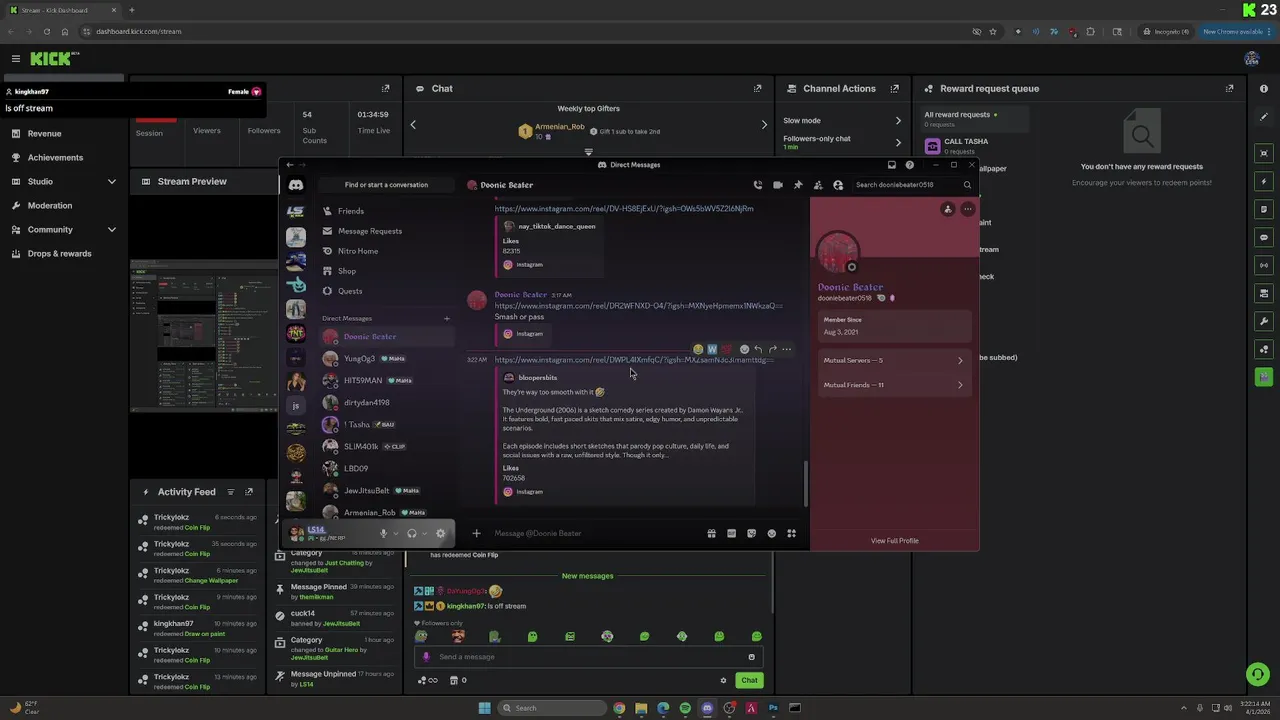Show previous weekly top gifter
Screen dimensions: 1280x720
tap(413, 125)
